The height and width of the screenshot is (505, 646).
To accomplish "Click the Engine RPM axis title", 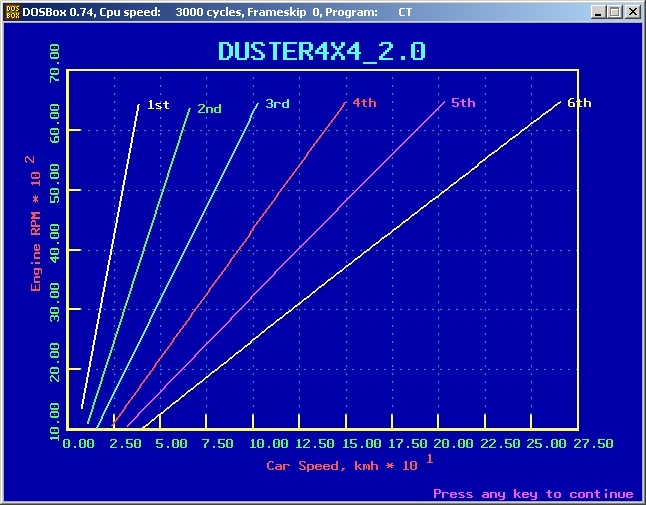I will [35, 224].
